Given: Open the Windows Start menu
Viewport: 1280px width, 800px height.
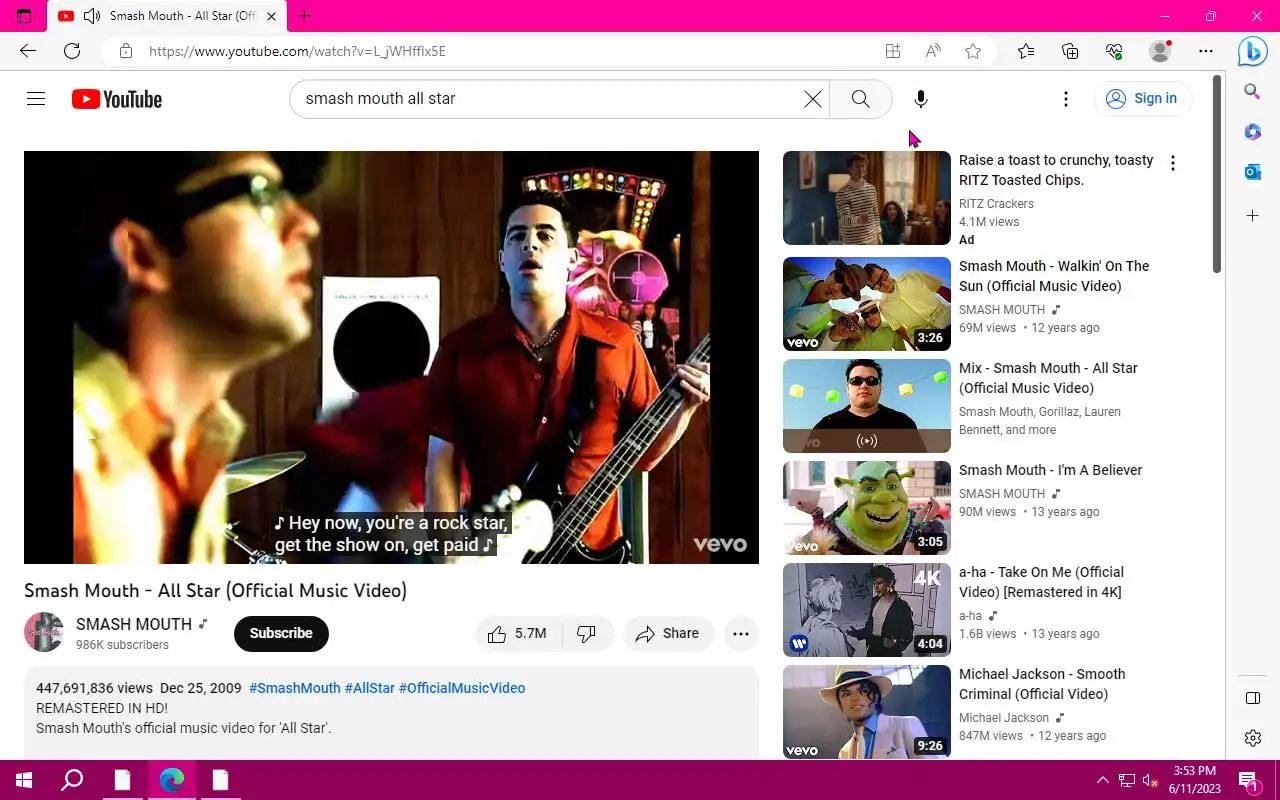Looking at the screenshot, I should 24,780.
